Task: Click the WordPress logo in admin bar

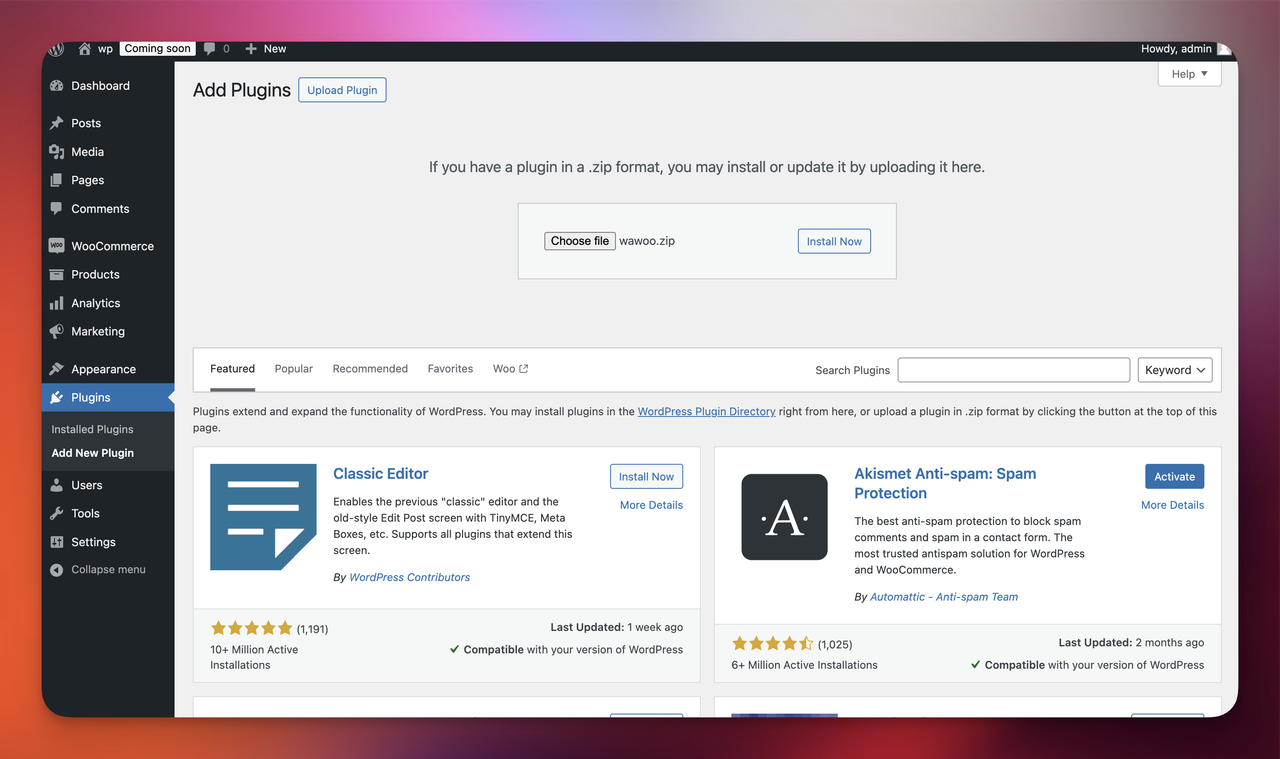Action: tap(57, 49)
